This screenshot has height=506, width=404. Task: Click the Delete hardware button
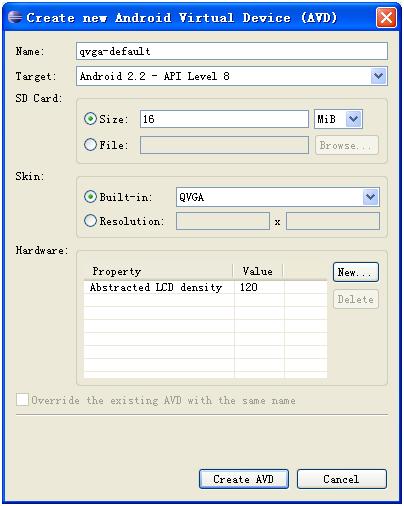356,299
